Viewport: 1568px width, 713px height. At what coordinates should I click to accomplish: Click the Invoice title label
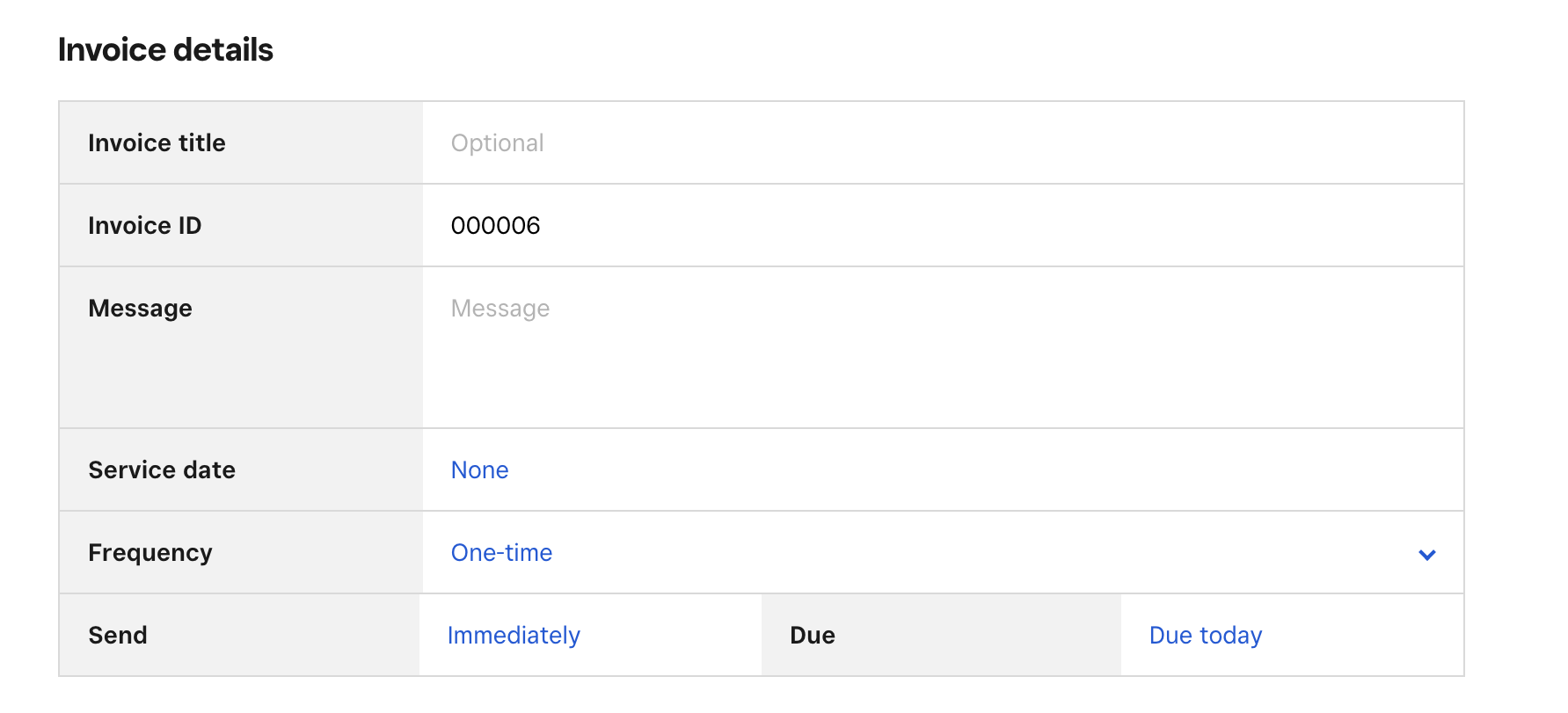pos(157,143)
